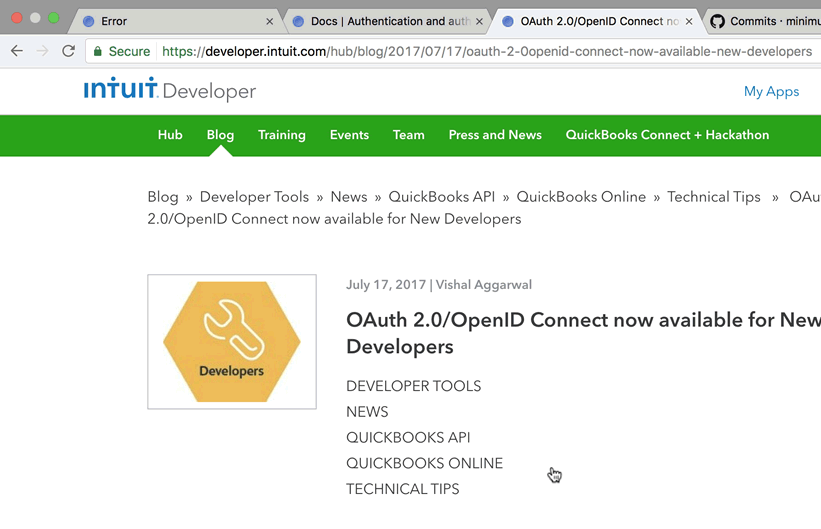Close the Docs Authentication tab
The width and height of the screenshot is (821, 529).
479,21
